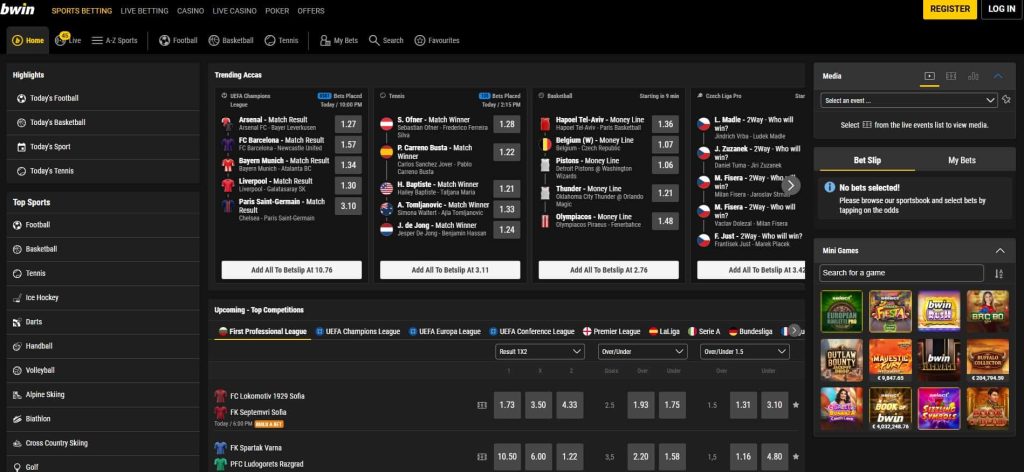Screen dimensions: 1024x472
Task: Collapse the Media panel
Action: [x=998, y=76]
